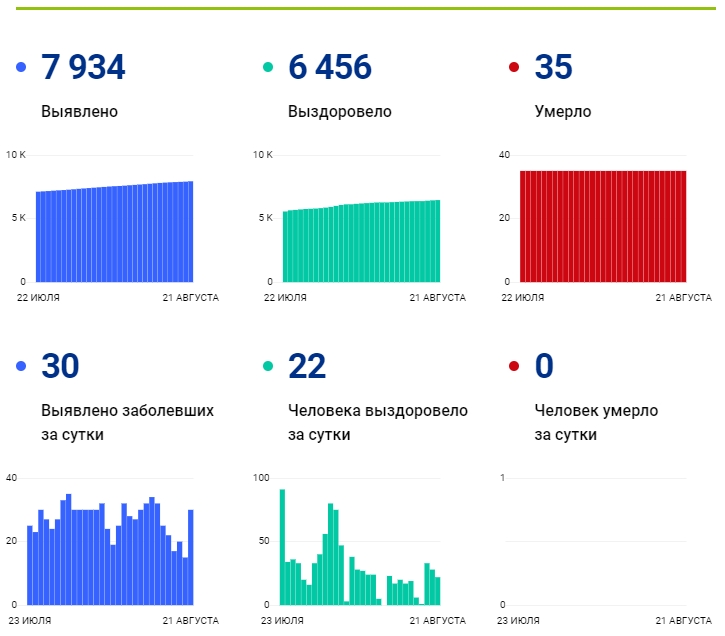The width and height of the screenshot is (725, 636).
Task: Click the label Выздоровело
Action: pyautogui.click(x=340, y=111)
